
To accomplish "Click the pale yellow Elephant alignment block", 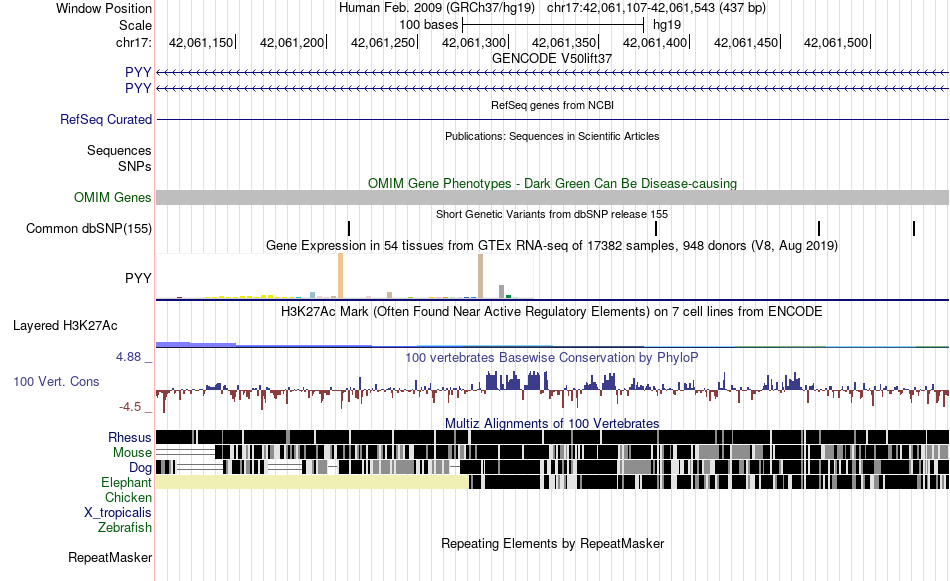I will pos(312,482).
